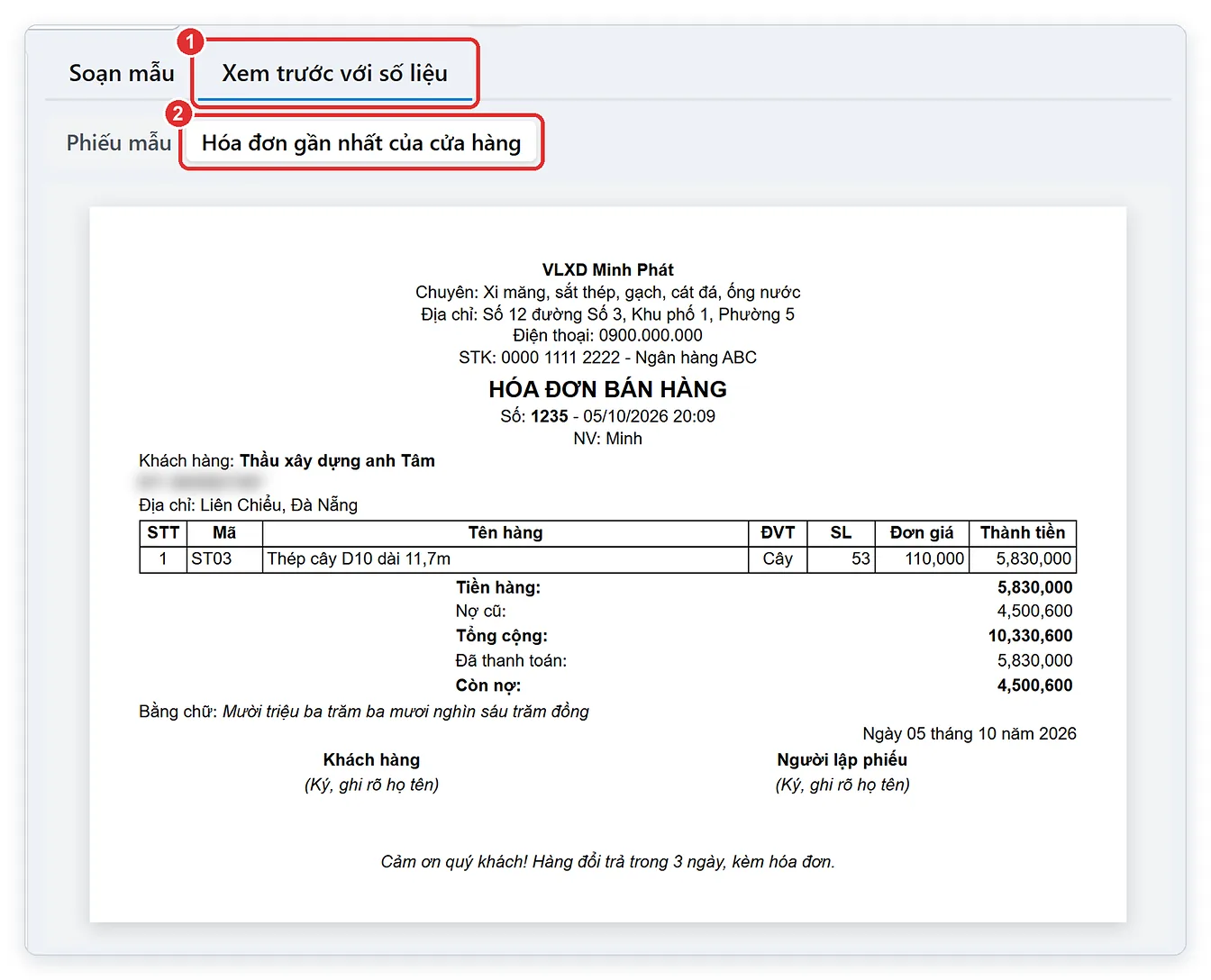Click the old debt value "4,500,600" beside Nợ cũ
Viewport: 1211px width, 980px height.
(x=1034, y=612)
